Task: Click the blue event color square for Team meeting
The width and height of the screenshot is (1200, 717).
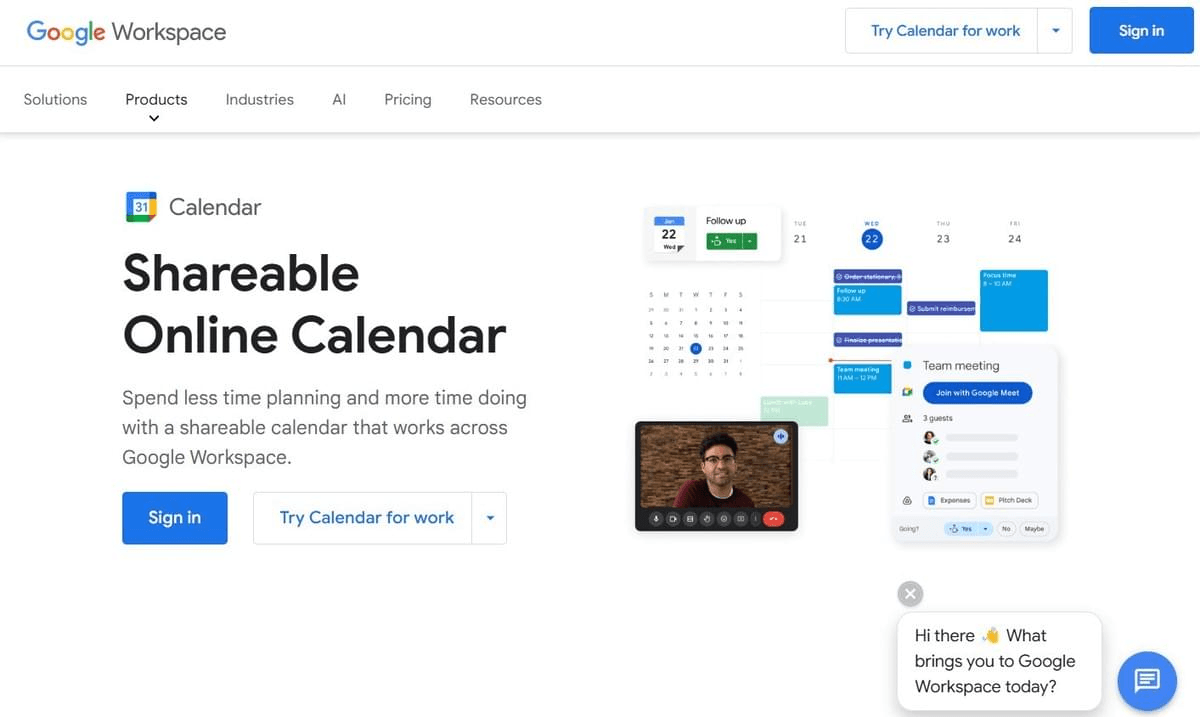Action: [908, 365]
